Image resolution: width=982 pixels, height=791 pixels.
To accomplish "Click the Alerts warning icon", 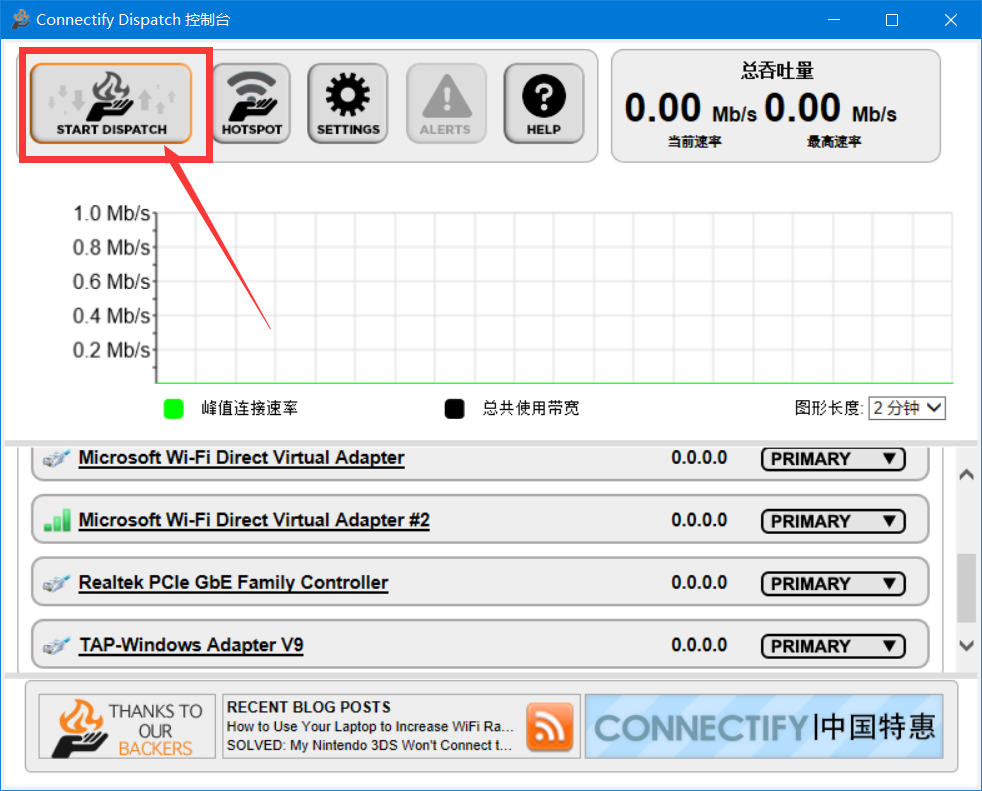I will pyautogui.click(x=446, y=103).
